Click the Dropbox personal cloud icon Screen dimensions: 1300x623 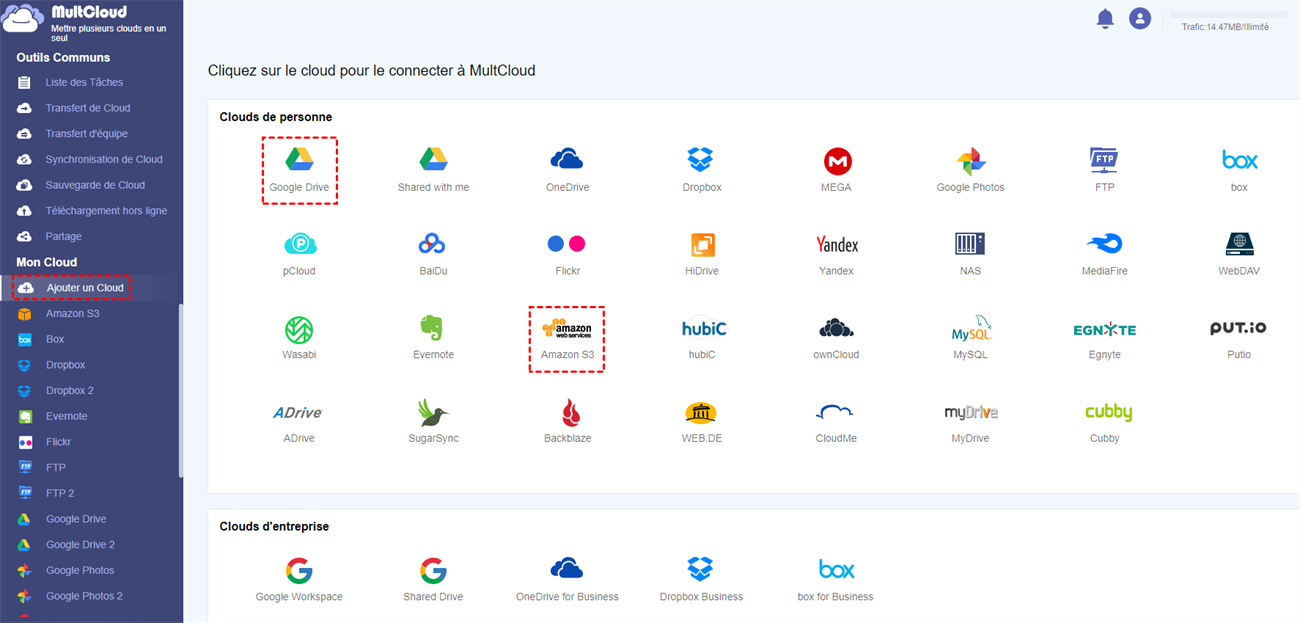point(701,160)
